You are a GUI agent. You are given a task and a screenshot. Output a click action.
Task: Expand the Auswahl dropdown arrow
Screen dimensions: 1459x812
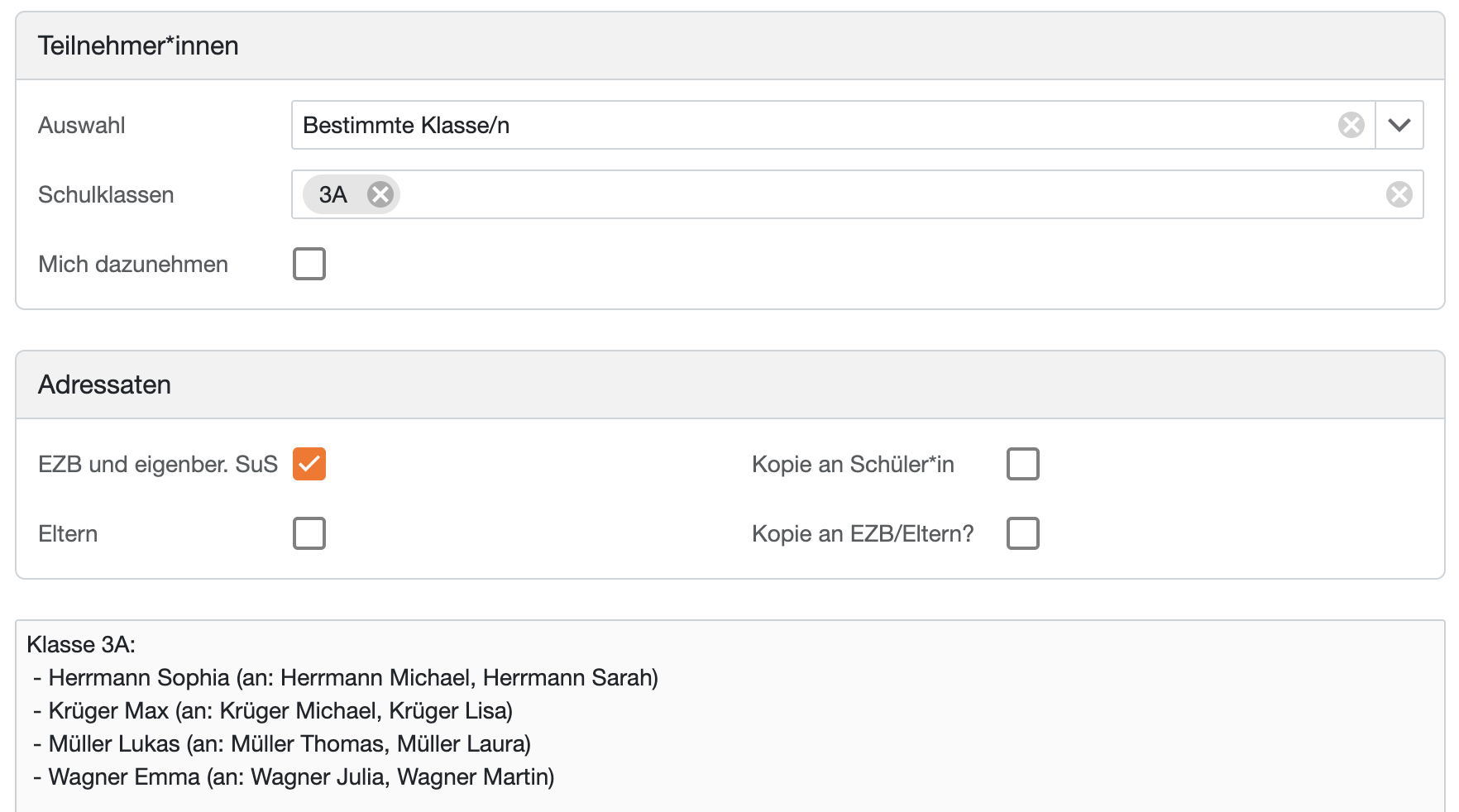1399,125
